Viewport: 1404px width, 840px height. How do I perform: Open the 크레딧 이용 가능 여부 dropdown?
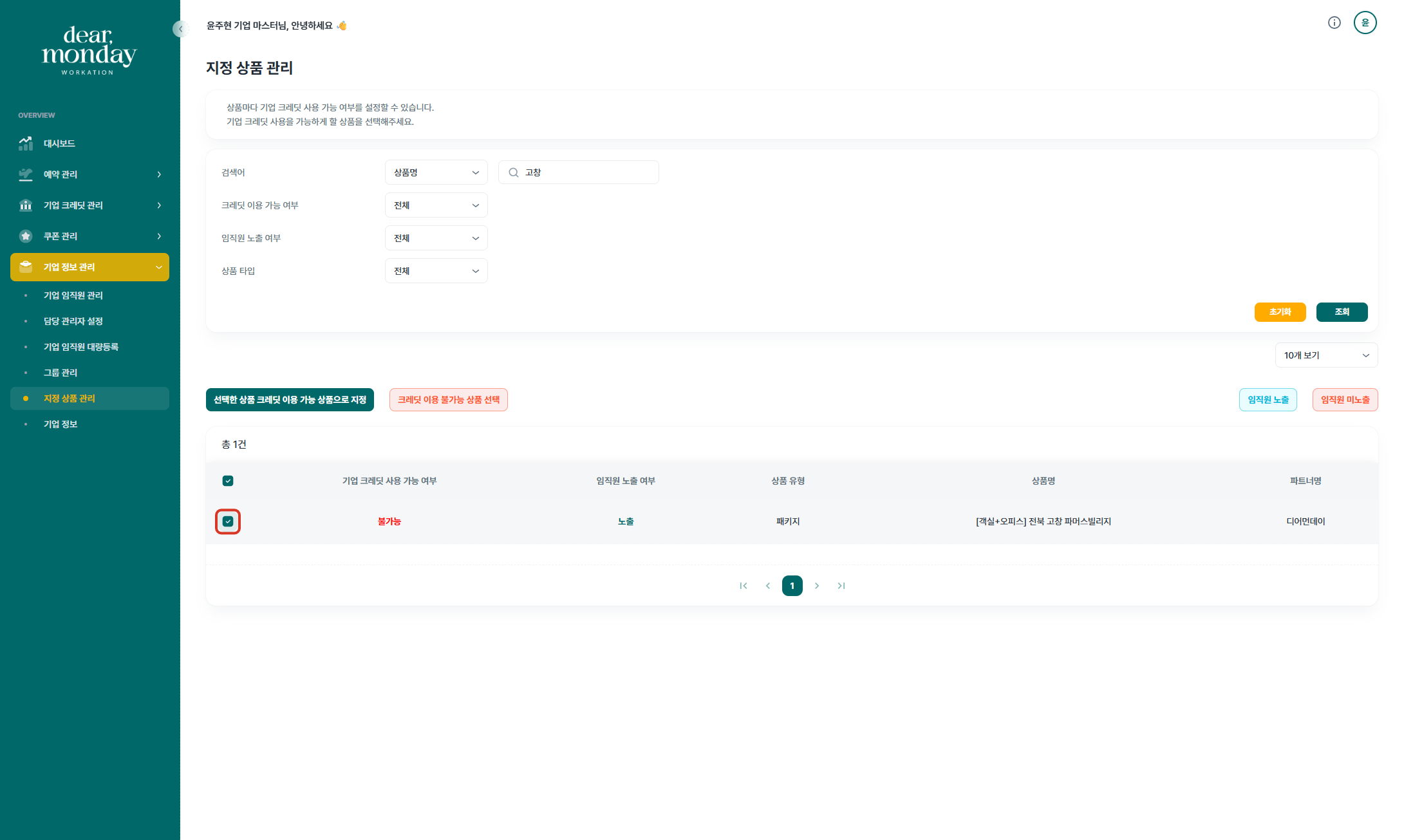click(436, 205)
